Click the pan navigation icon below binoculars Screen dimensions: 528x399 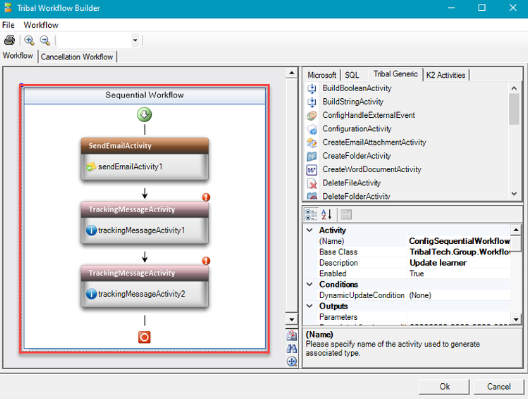292,361
